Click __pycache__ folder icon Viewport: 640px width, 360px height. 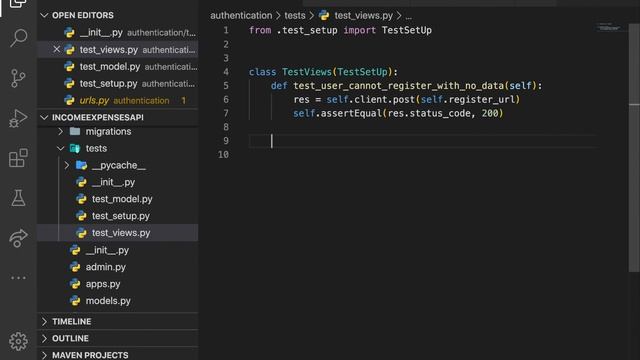[x=81, y=165]
